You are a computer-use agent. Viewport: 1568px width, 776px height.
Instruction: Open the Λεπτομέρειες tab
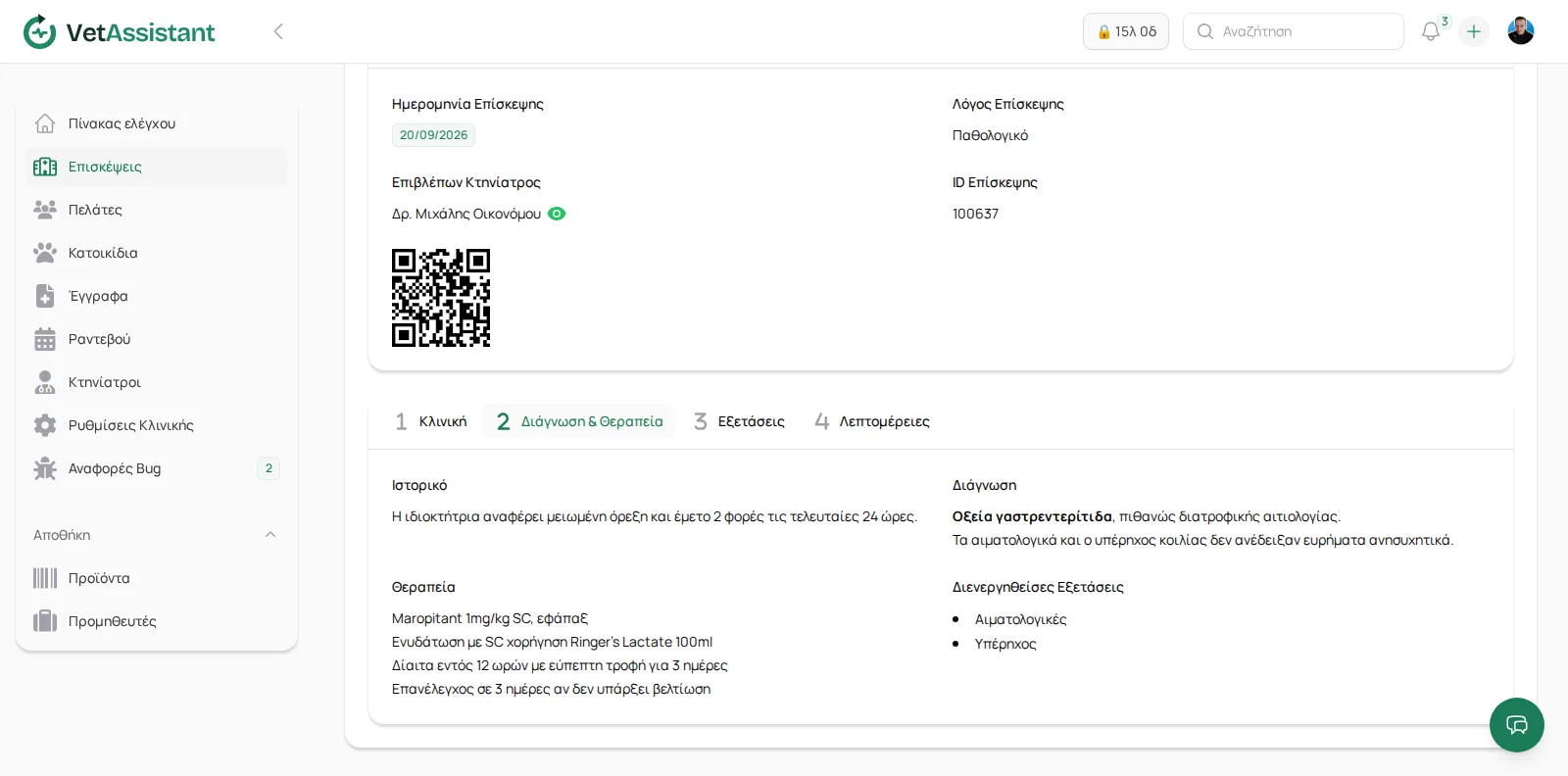(872, 421)
